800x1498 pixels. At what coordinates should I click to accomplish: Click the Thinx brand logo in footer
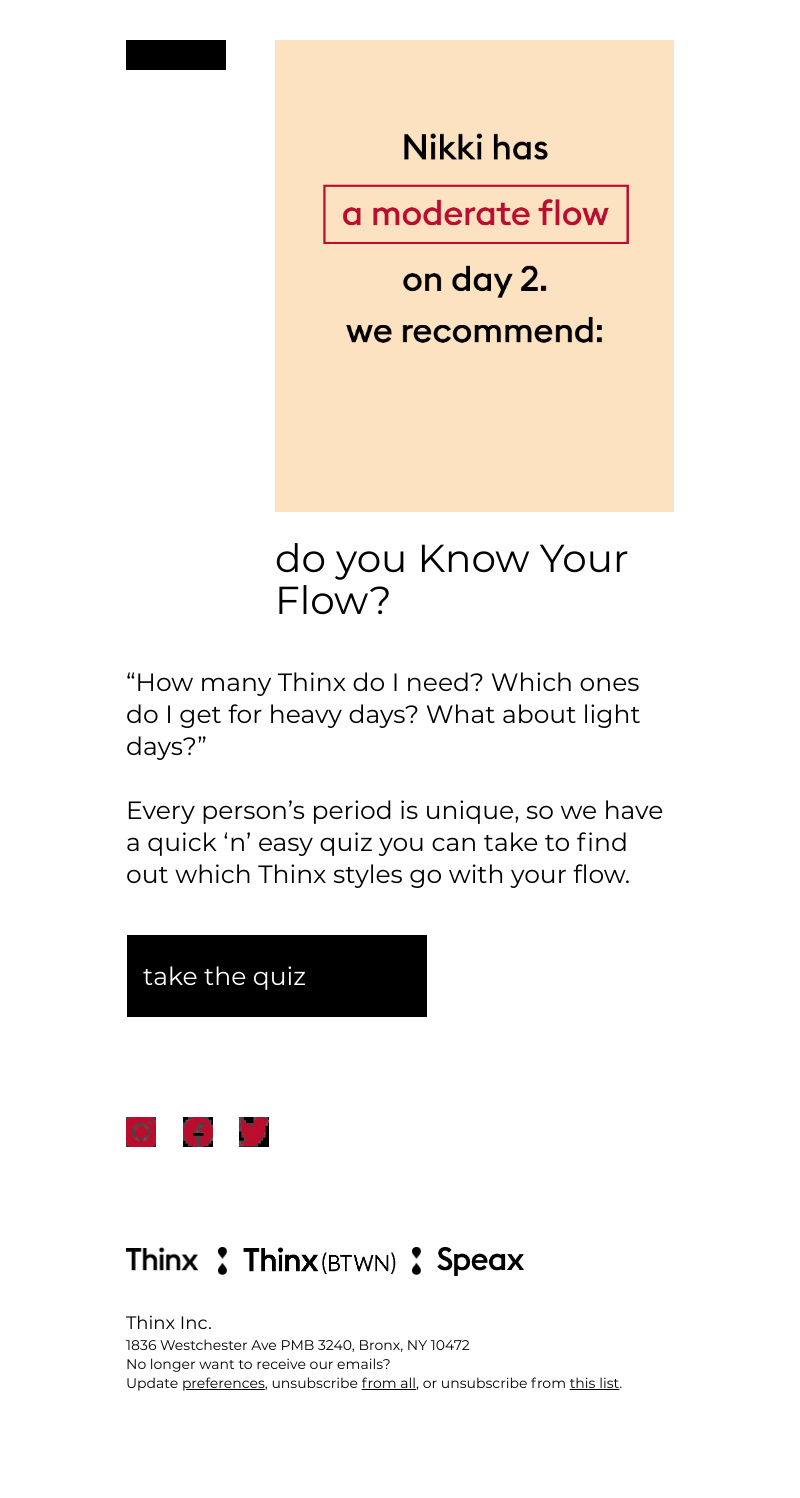tap(161, 1260)
